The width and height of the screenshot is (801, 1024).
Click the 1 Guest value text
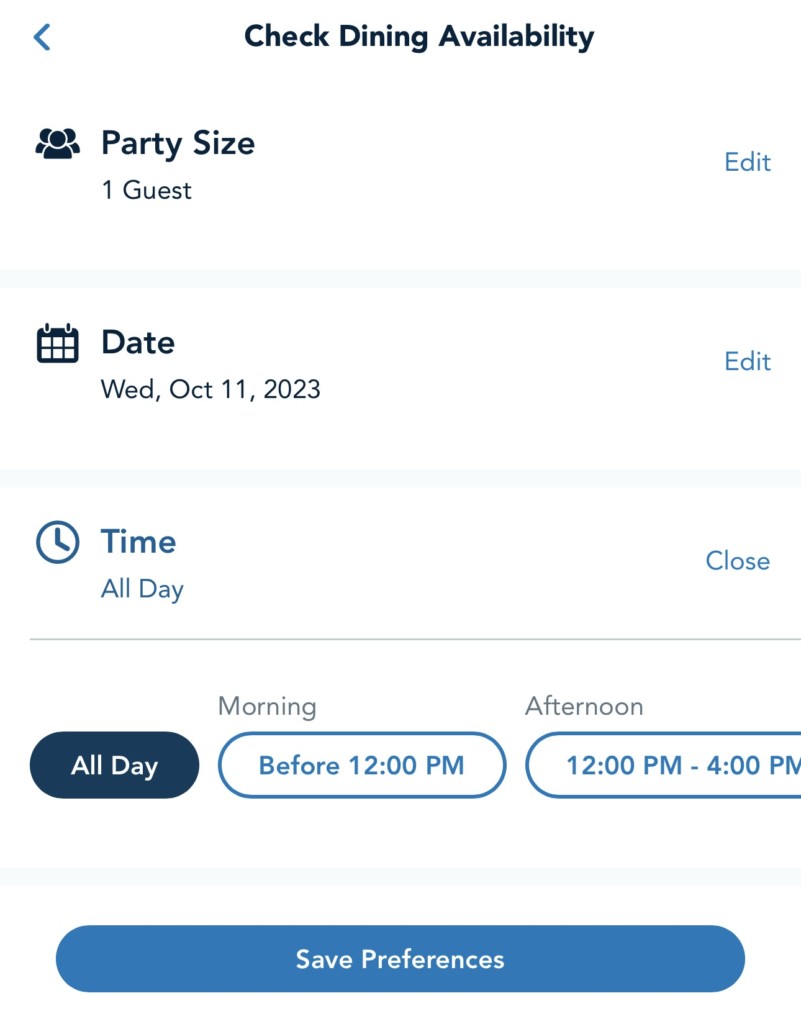(146, 190)
